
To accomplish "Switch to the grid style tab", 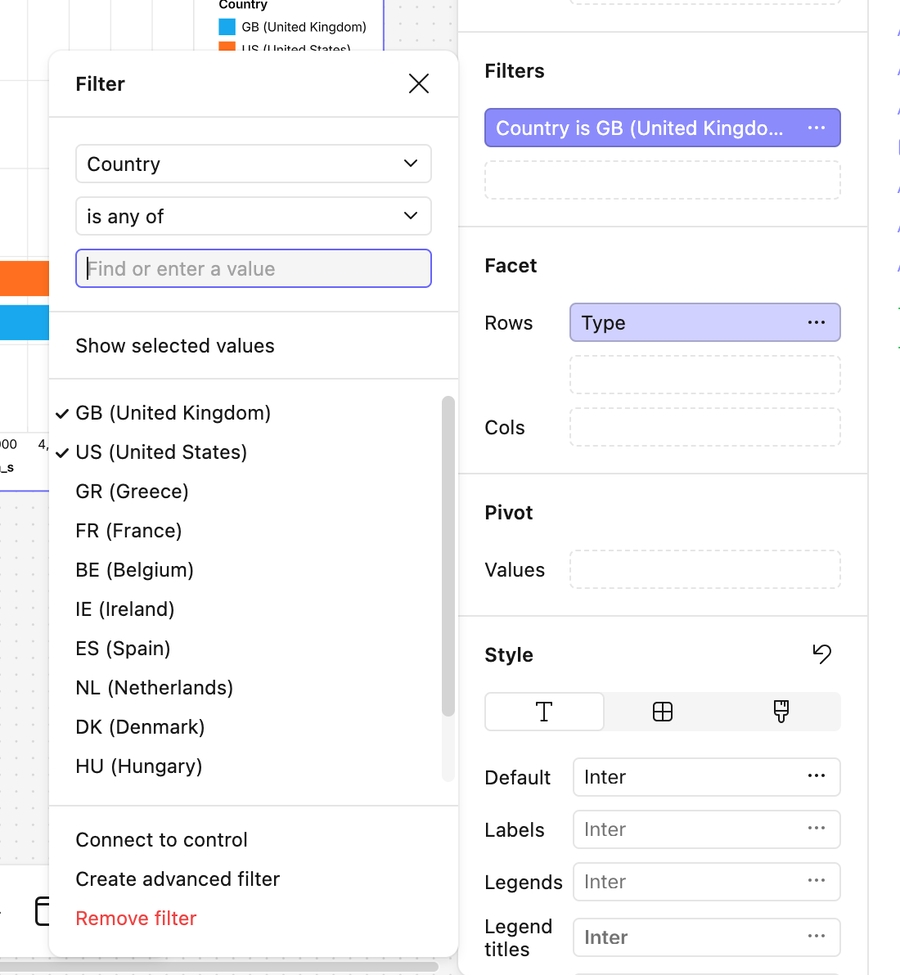I will (662, 712).
